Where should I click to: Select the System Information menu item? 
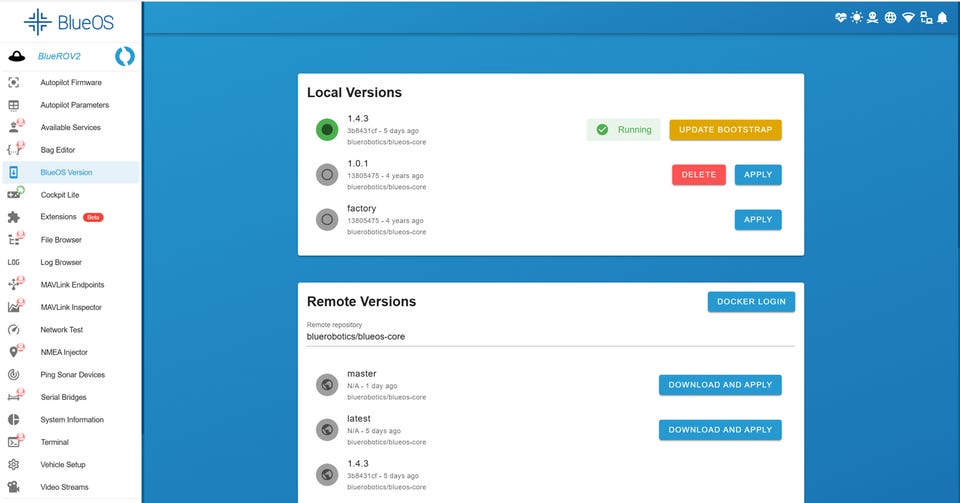coord(71,420)
